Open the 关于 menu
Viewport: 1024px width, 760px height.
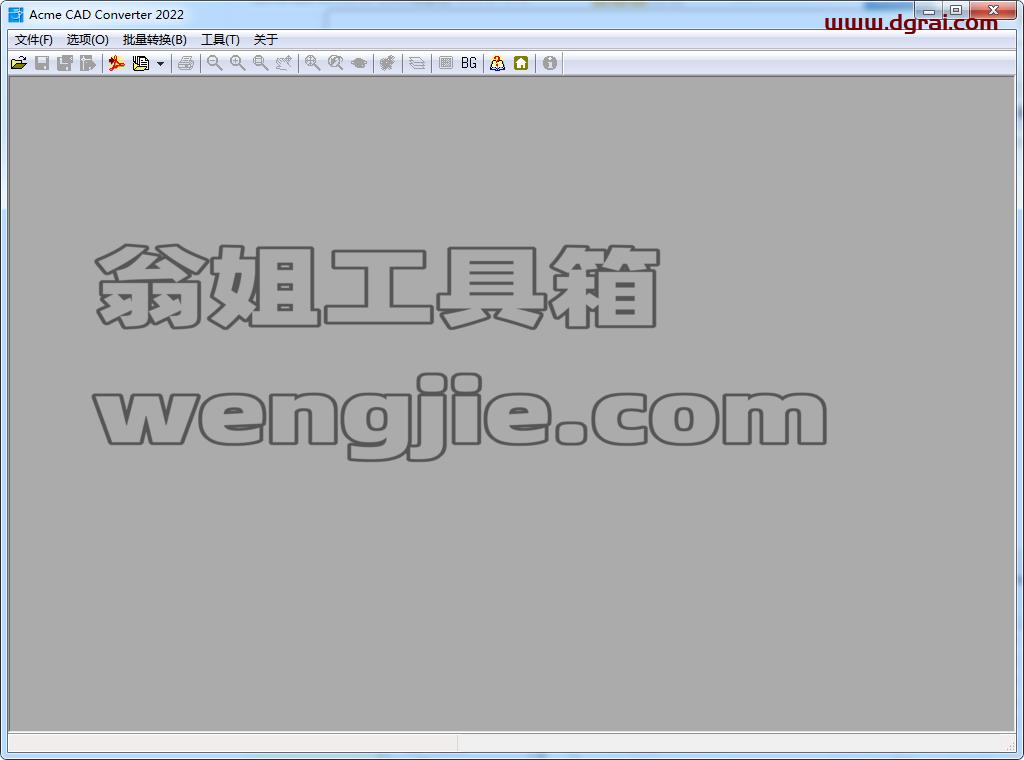[266, 40]
